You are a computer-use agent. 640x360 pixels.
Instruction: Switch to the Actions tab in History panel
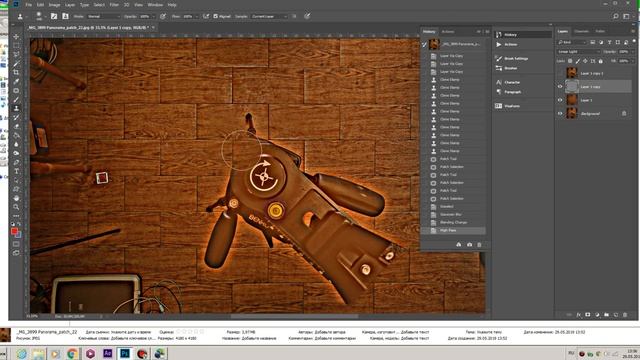pos(448,31)
